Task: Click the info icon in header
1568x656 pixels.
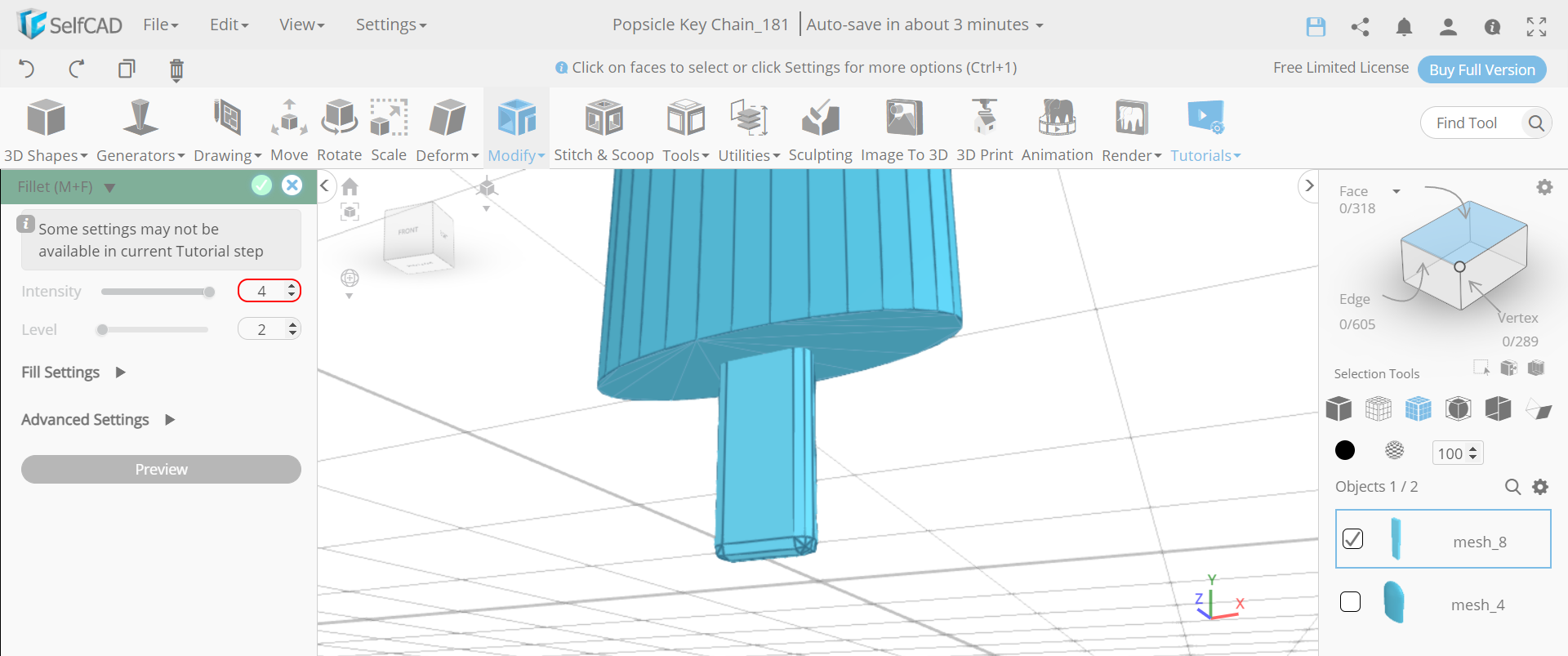Action: point(1492,27)
